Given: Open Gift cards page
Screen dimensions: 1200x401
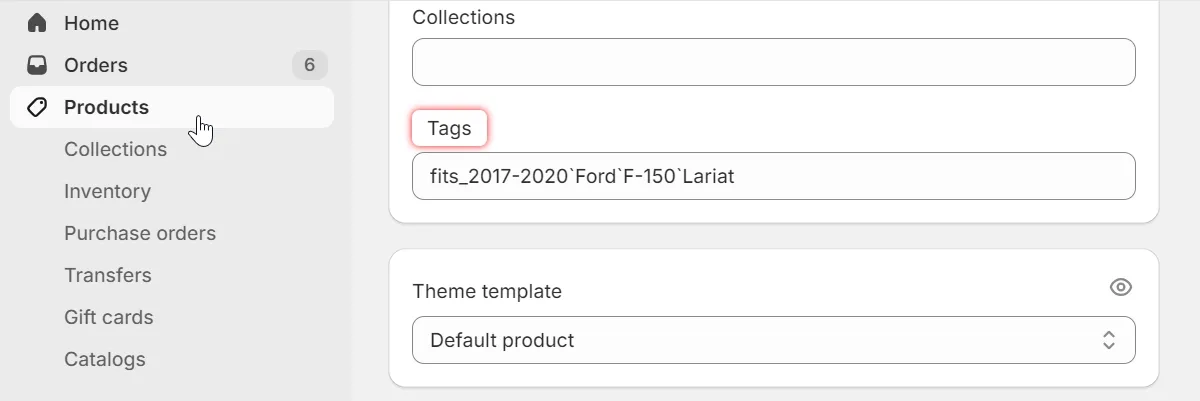Looking at the screenshot, I should pos(109,317).
